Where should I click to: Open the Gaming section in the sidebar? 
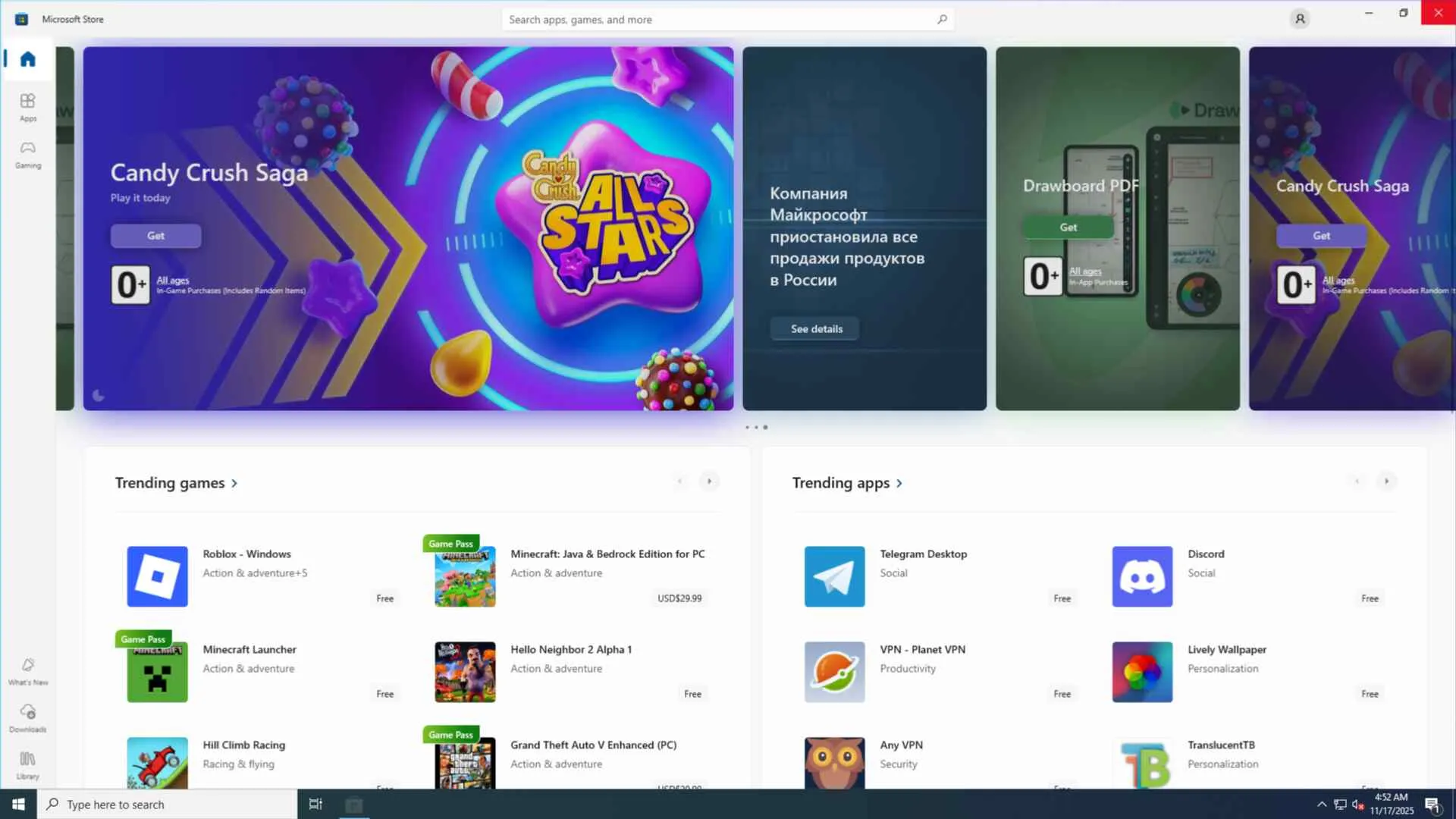tap(28, 153)
